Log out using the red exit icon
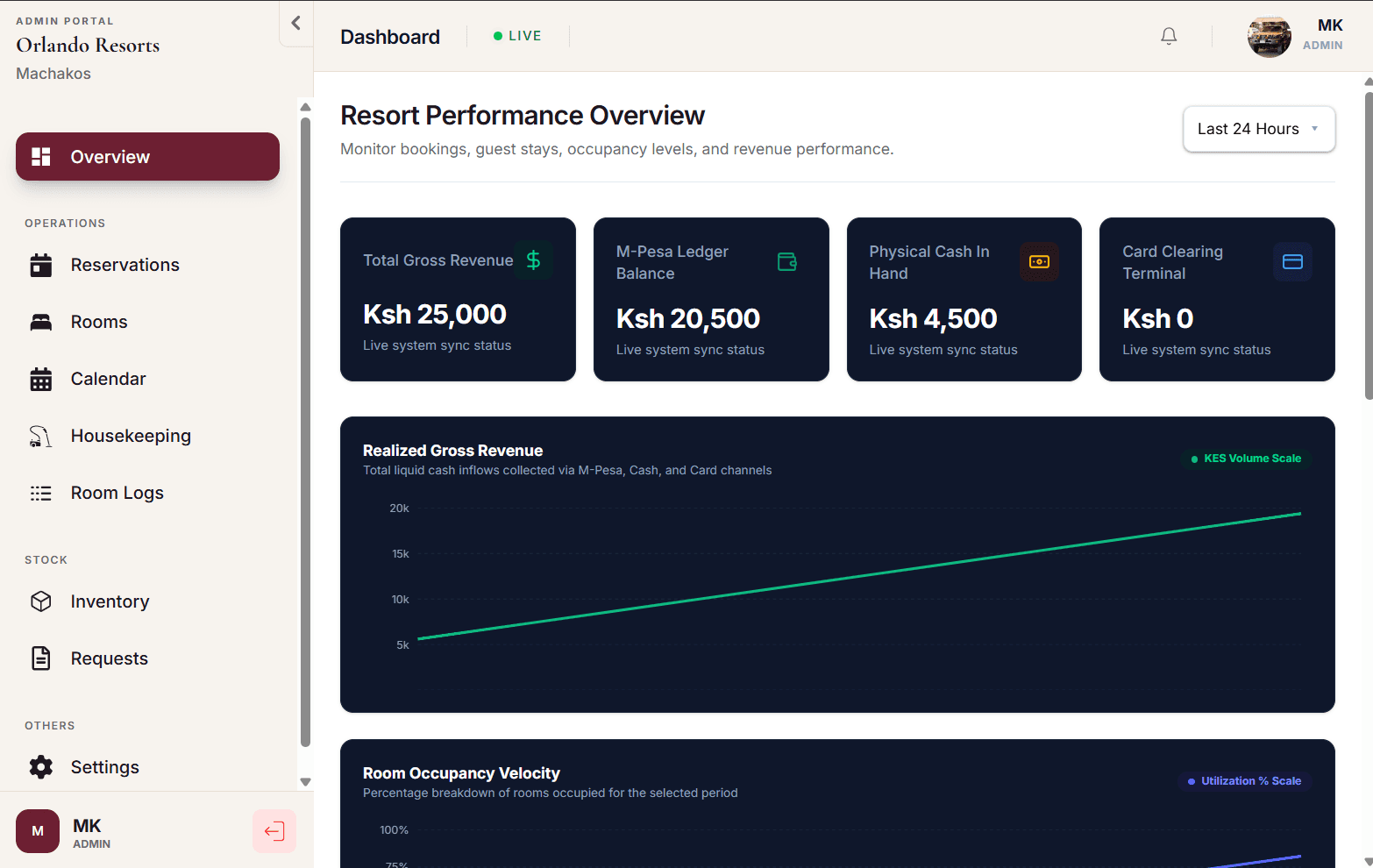The image size is (1373, 868). pyautogui.click(x=274, y=831)
